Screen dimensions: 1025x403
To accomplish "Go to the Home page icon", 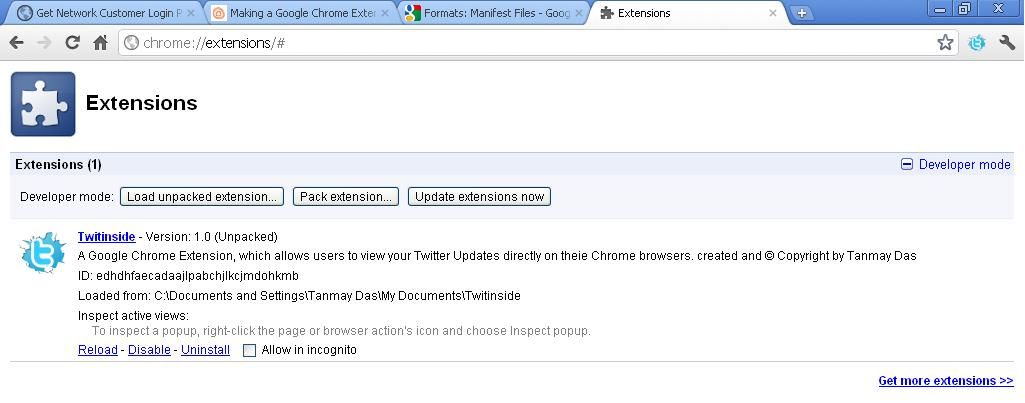I will [100, 43].
